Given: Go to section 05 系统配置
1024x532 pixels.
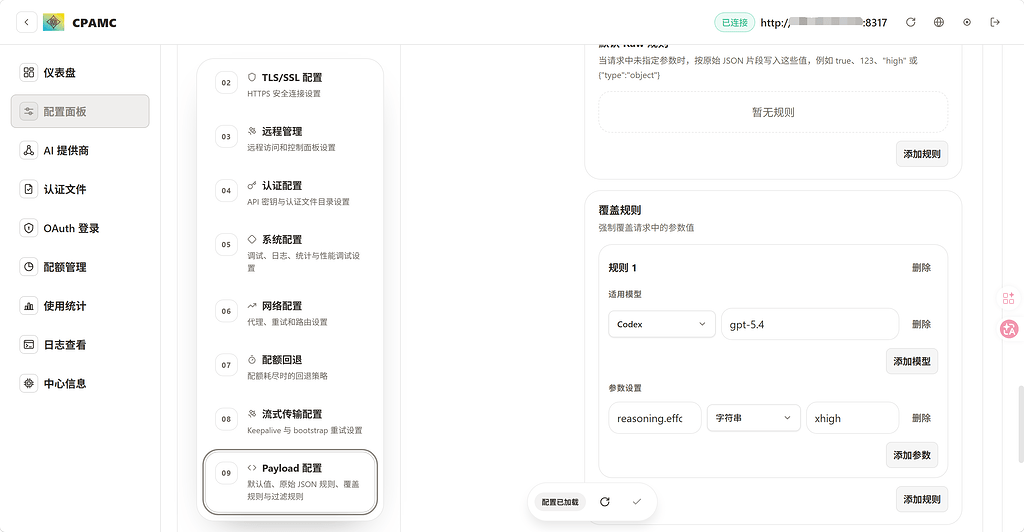Looking at the screenshot, I should [290, 253].
